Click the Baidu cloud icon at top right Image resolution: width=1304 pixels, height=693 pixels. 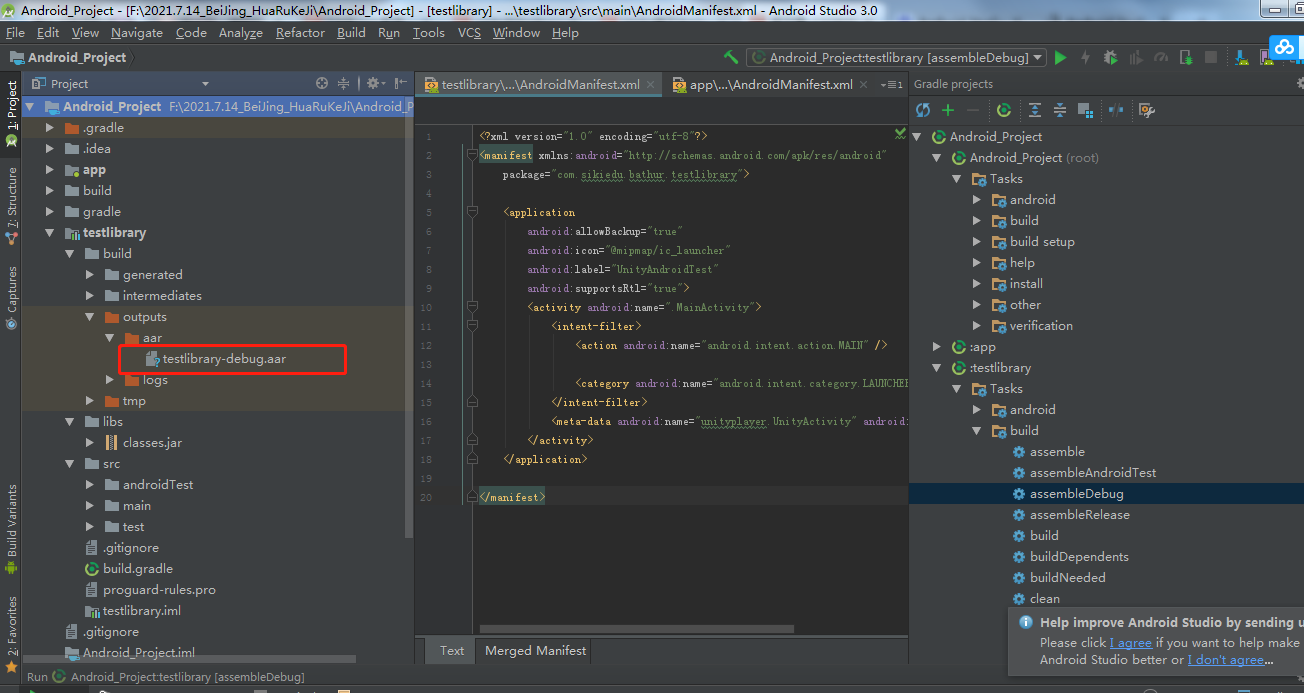1286,46
